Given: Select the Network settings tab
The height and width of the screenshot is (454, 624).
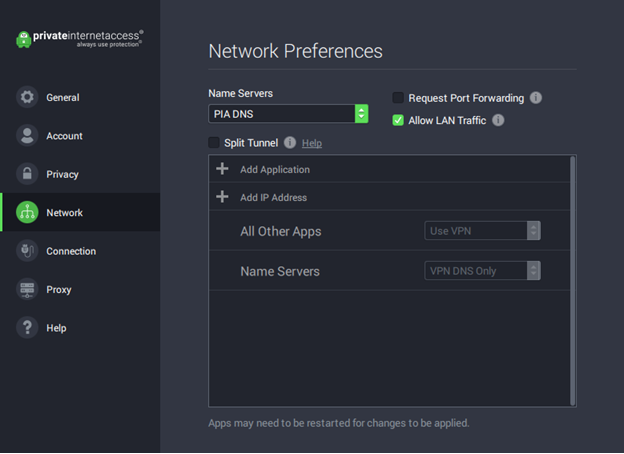Looking at the screenshot, I should [x=80, y=212].
